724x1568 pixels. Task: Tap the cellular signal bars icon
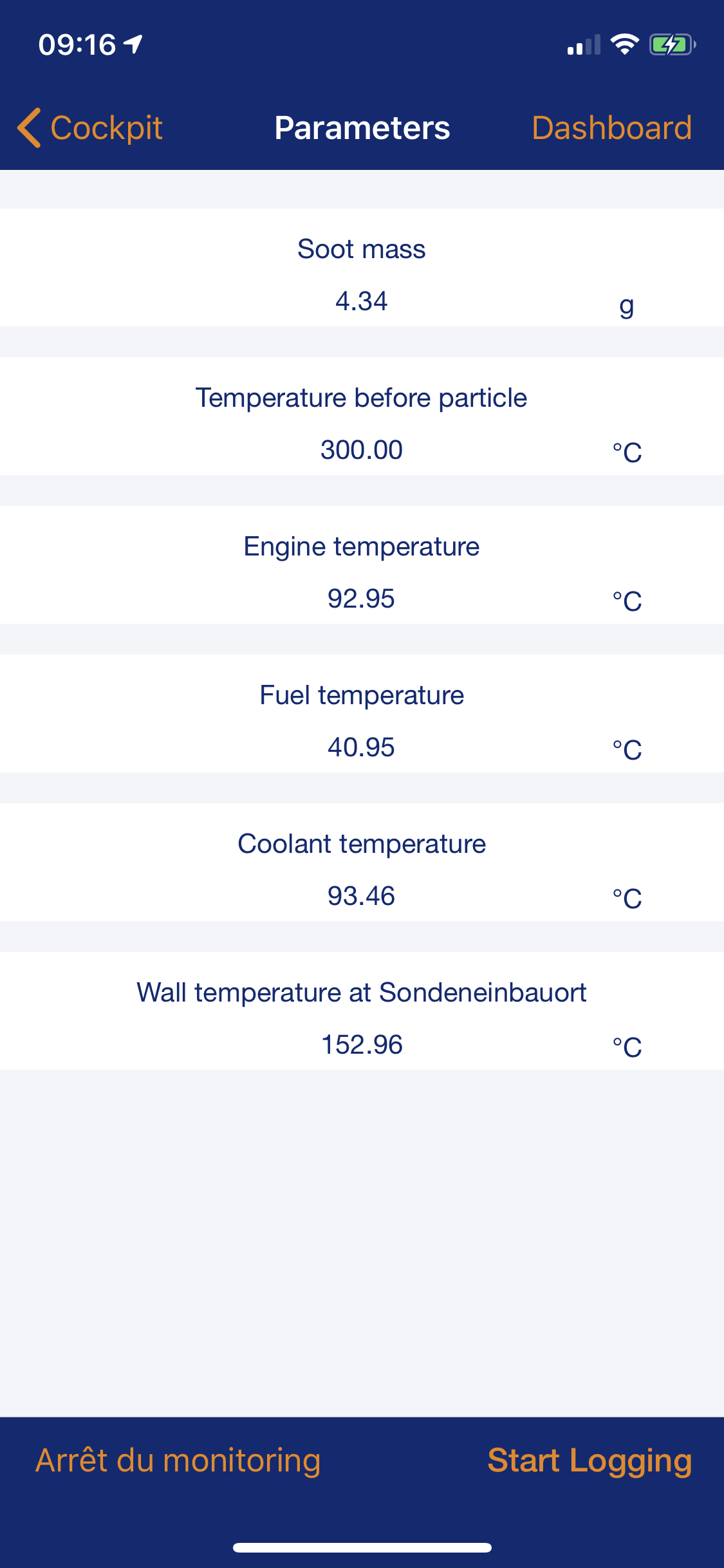pyautogui.click(x=583, y=45)
